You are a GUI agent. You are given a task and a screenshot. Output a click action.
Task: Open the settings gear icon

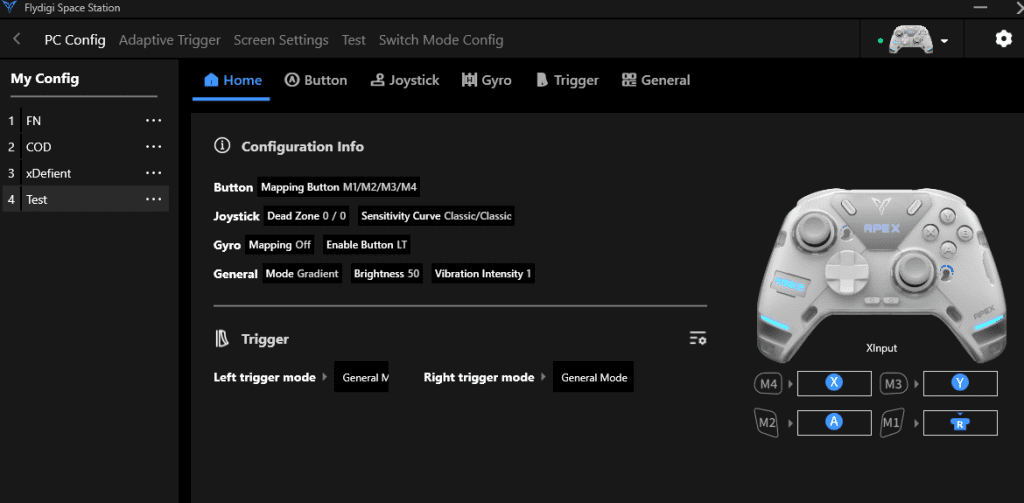coord(1003,39)
